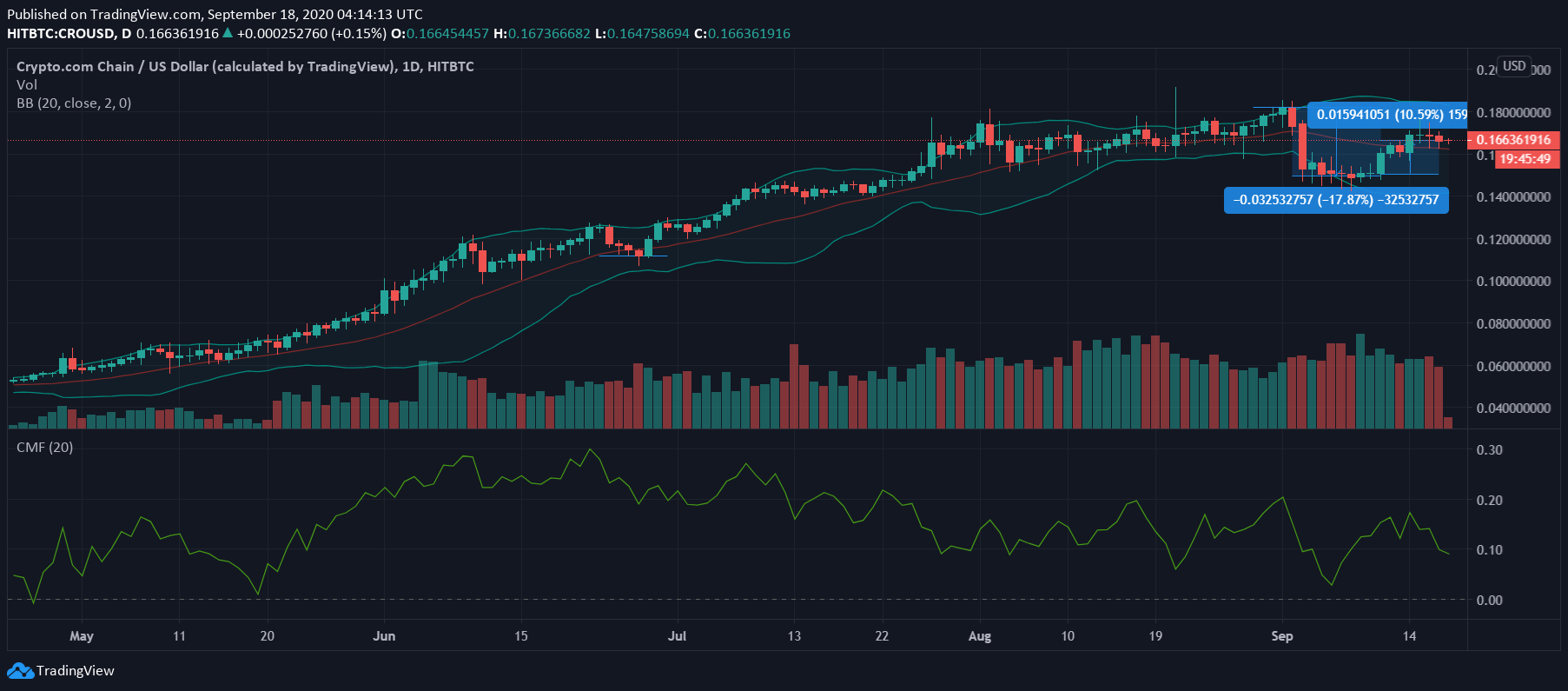
Task: Click the 0.180000000 price axis label
Action: 1513,113
